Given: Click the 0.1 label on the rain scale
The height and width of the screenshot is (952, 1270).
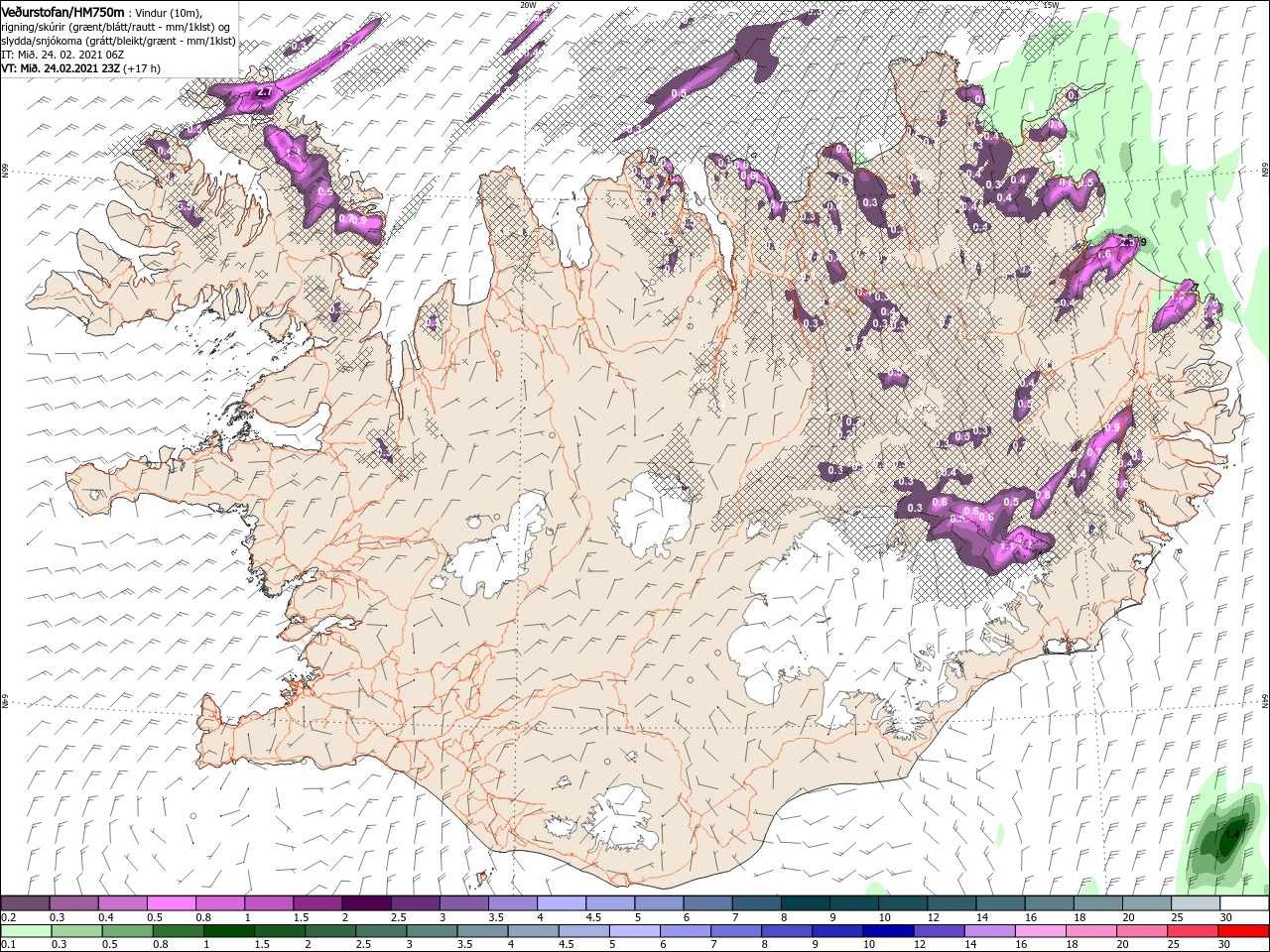Looking at the screenshot, I should point(9,944).
